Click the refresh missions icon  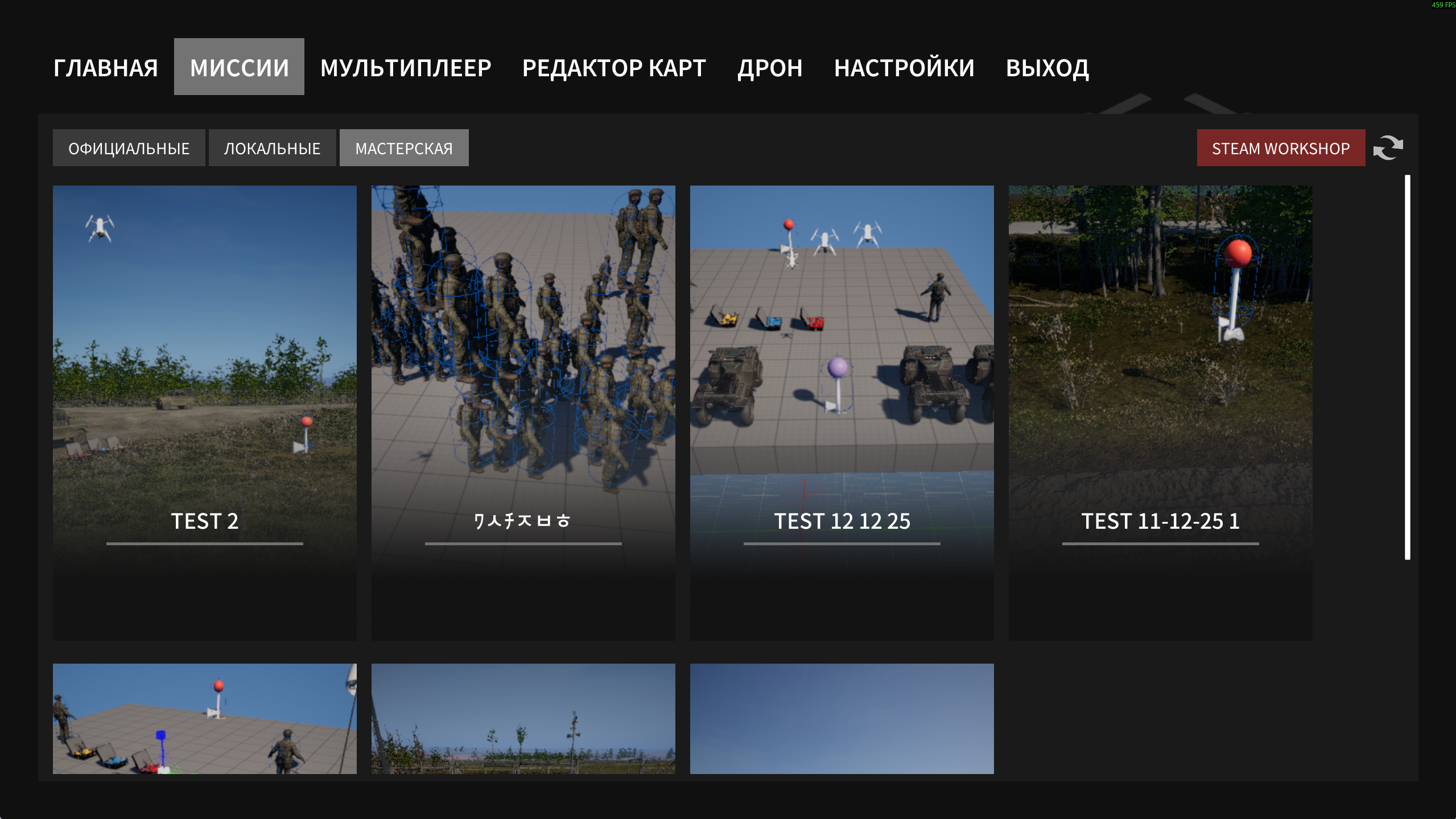click(x=1388, y=148)
